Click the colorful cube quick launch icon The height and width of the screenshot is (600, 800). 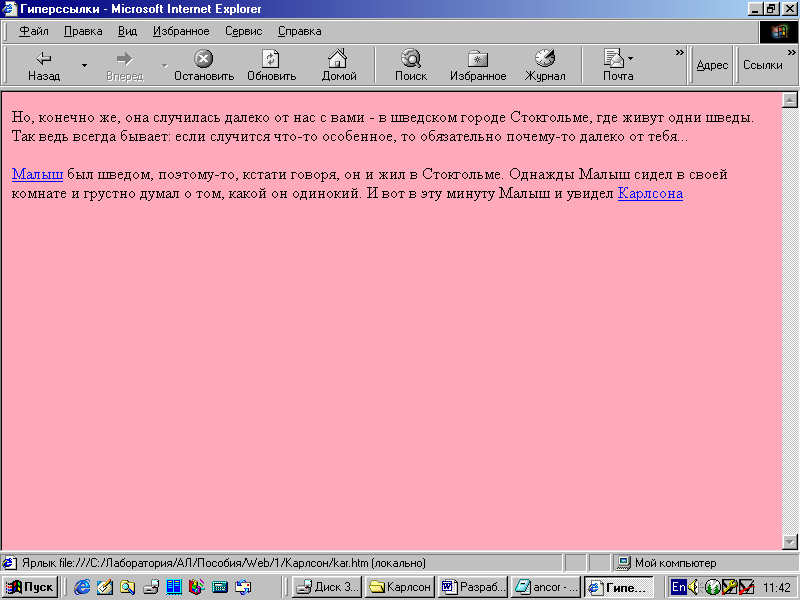coord(196,587)
